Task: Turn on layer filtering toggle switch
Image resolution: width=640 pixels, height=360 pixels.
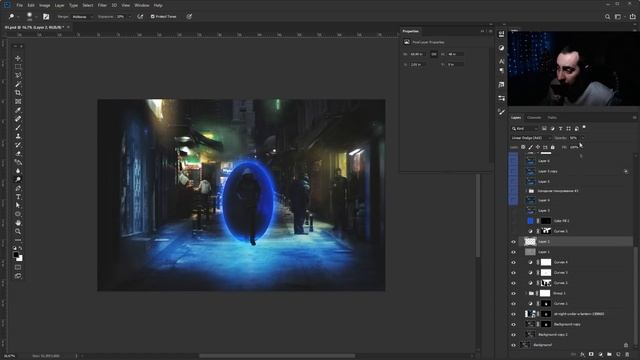Action: (584, 128)
